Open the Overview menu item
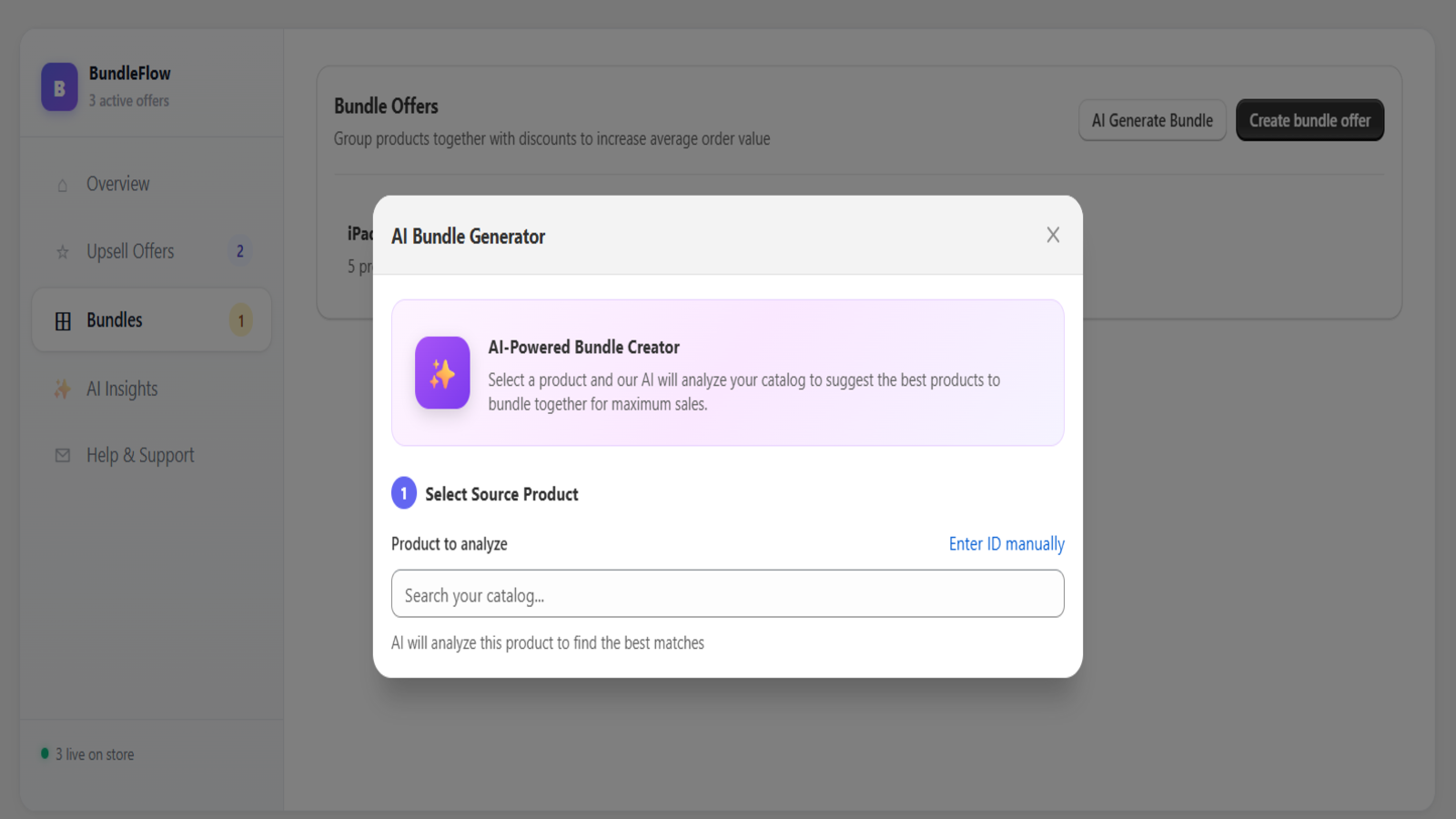 pyautogui.click(x=118, y=184)
